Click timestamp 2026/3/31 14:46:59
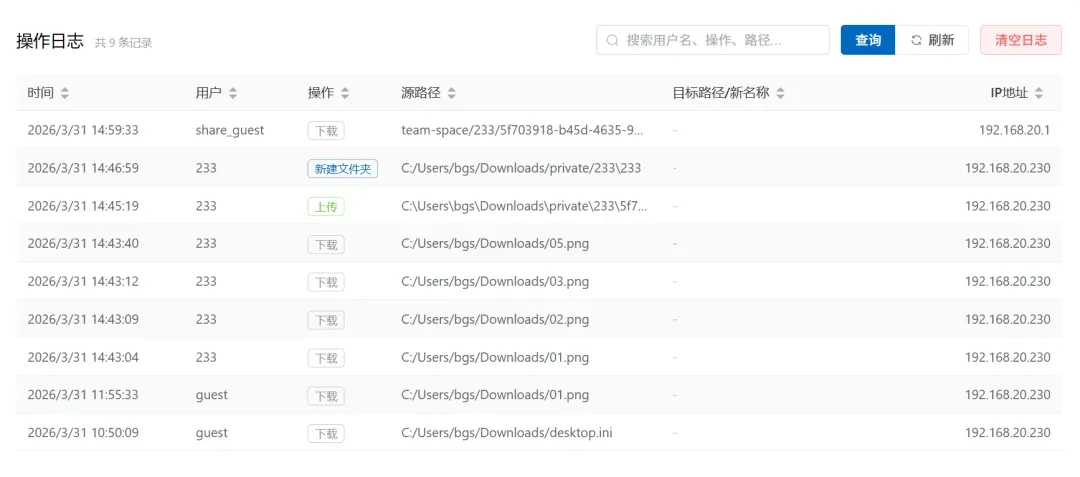The height and width of the screenshot is (477, 1080). point(83,168)
